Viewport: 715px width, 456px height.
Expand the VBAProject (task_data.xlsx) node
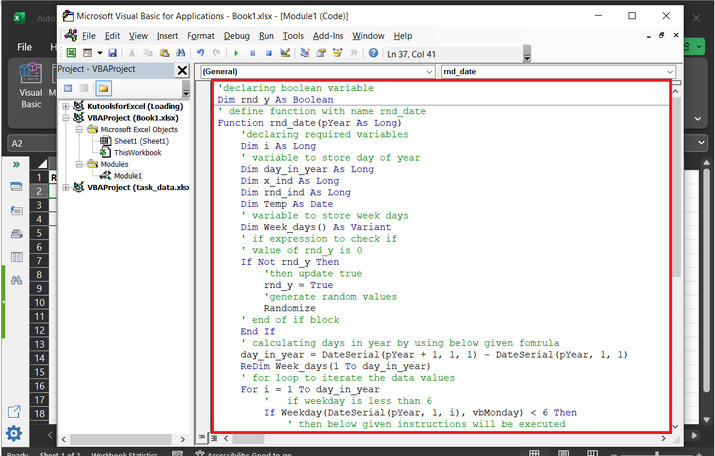pos(66,187)
